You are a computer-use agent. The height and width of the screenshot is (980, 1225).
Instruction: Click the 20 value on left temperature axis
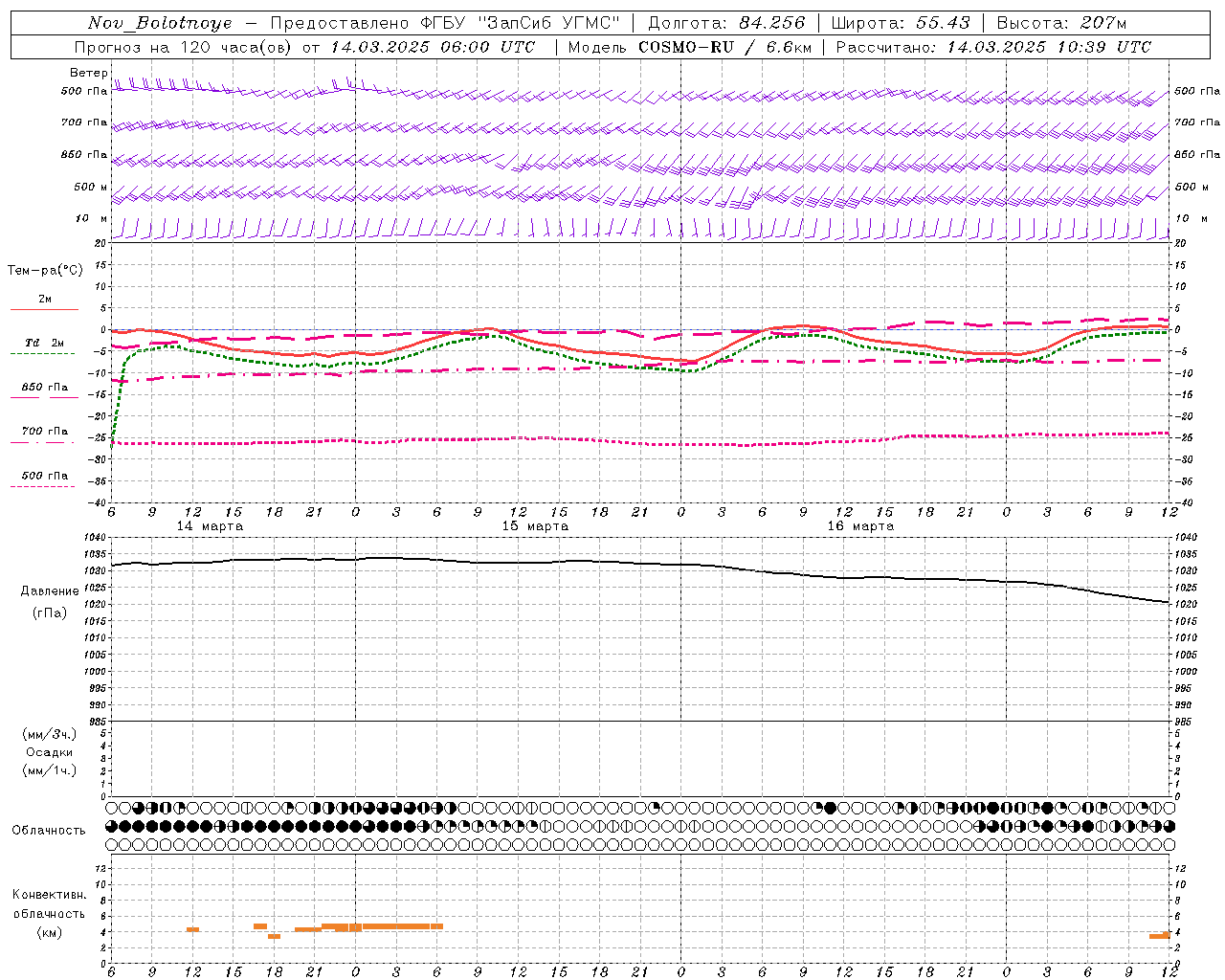pos(102,243)
